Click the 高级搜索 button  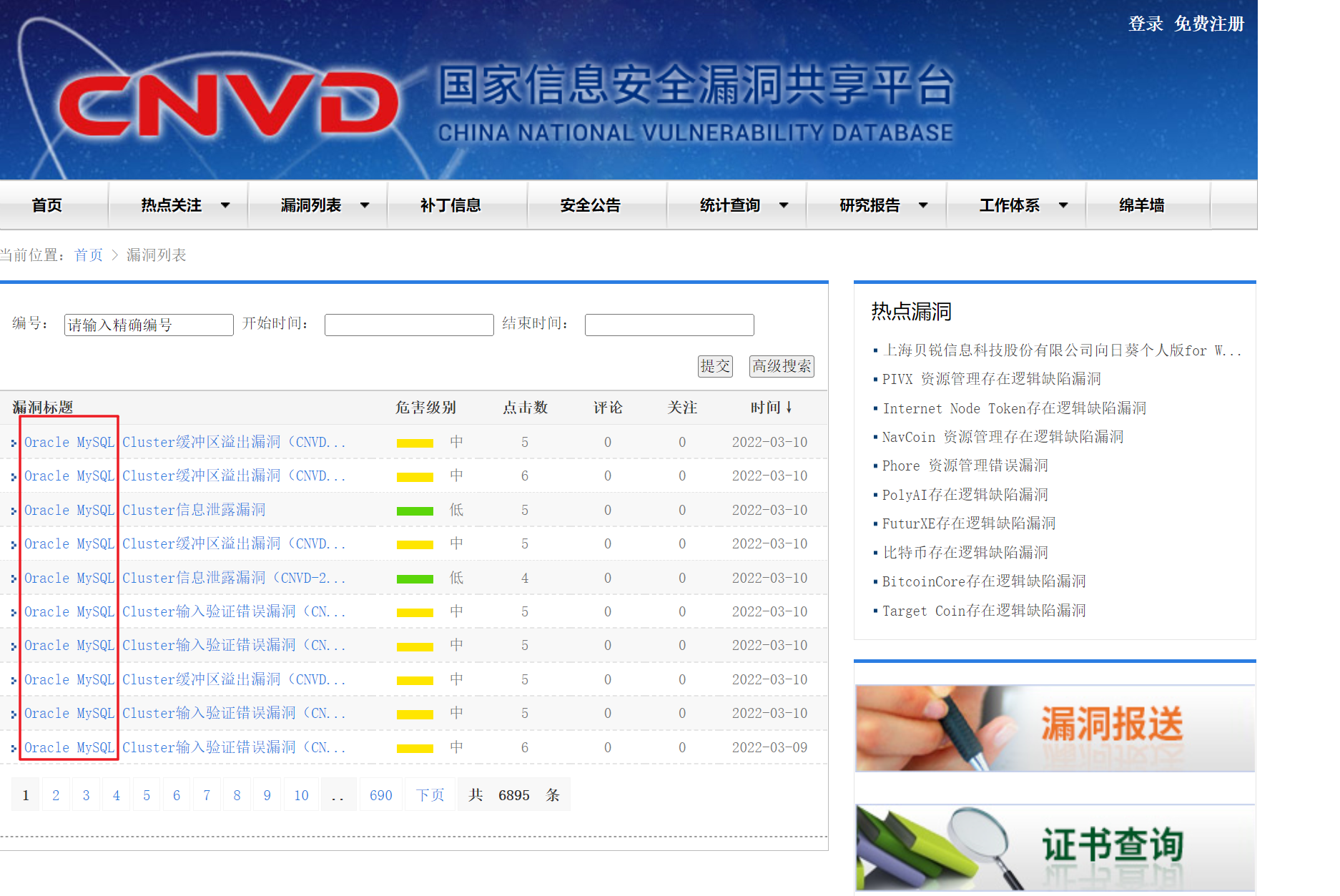tap(782, 366)
